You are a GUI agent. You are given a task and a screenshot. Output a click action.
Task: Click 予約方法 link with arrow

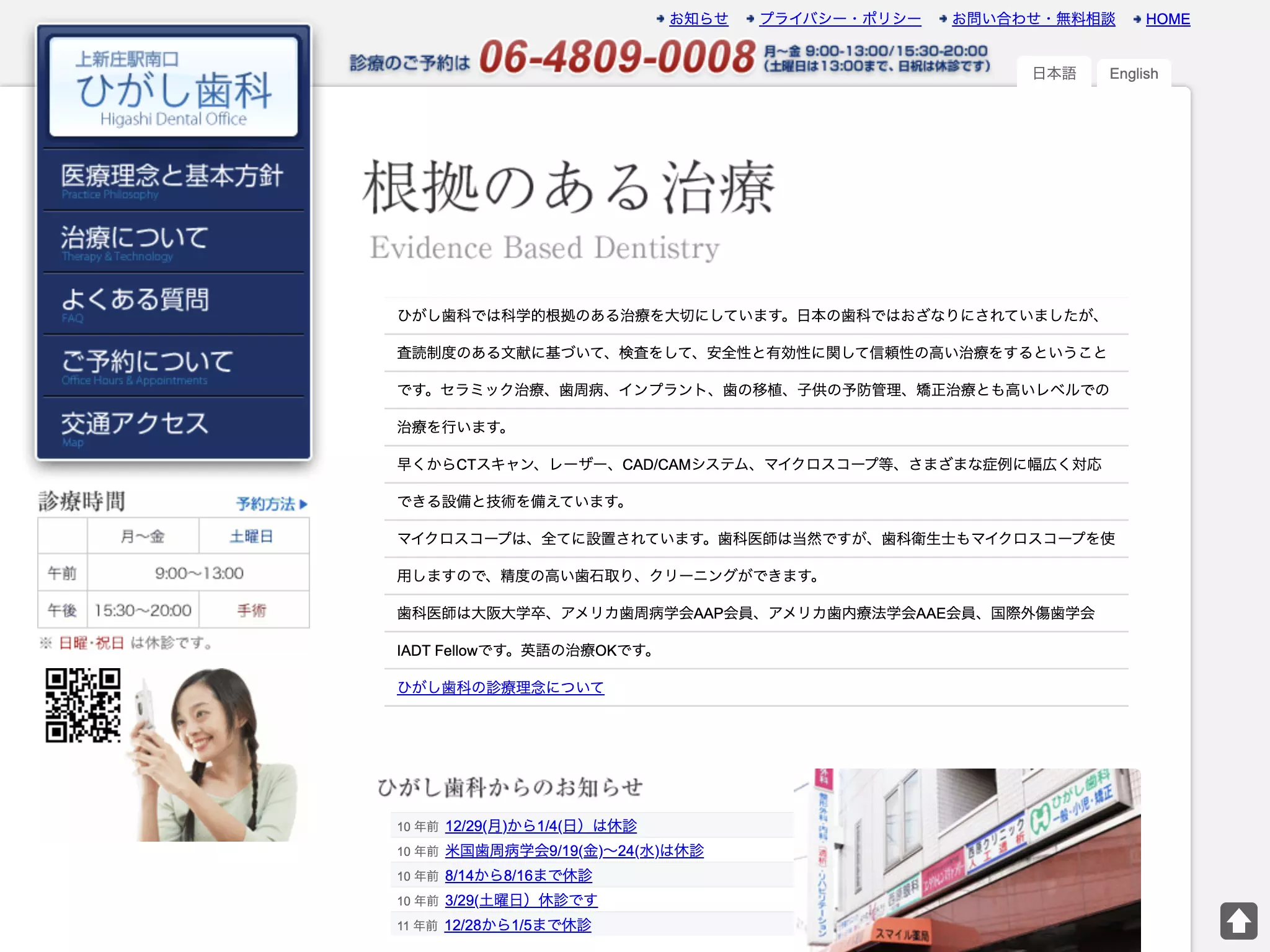pos(272,503)
